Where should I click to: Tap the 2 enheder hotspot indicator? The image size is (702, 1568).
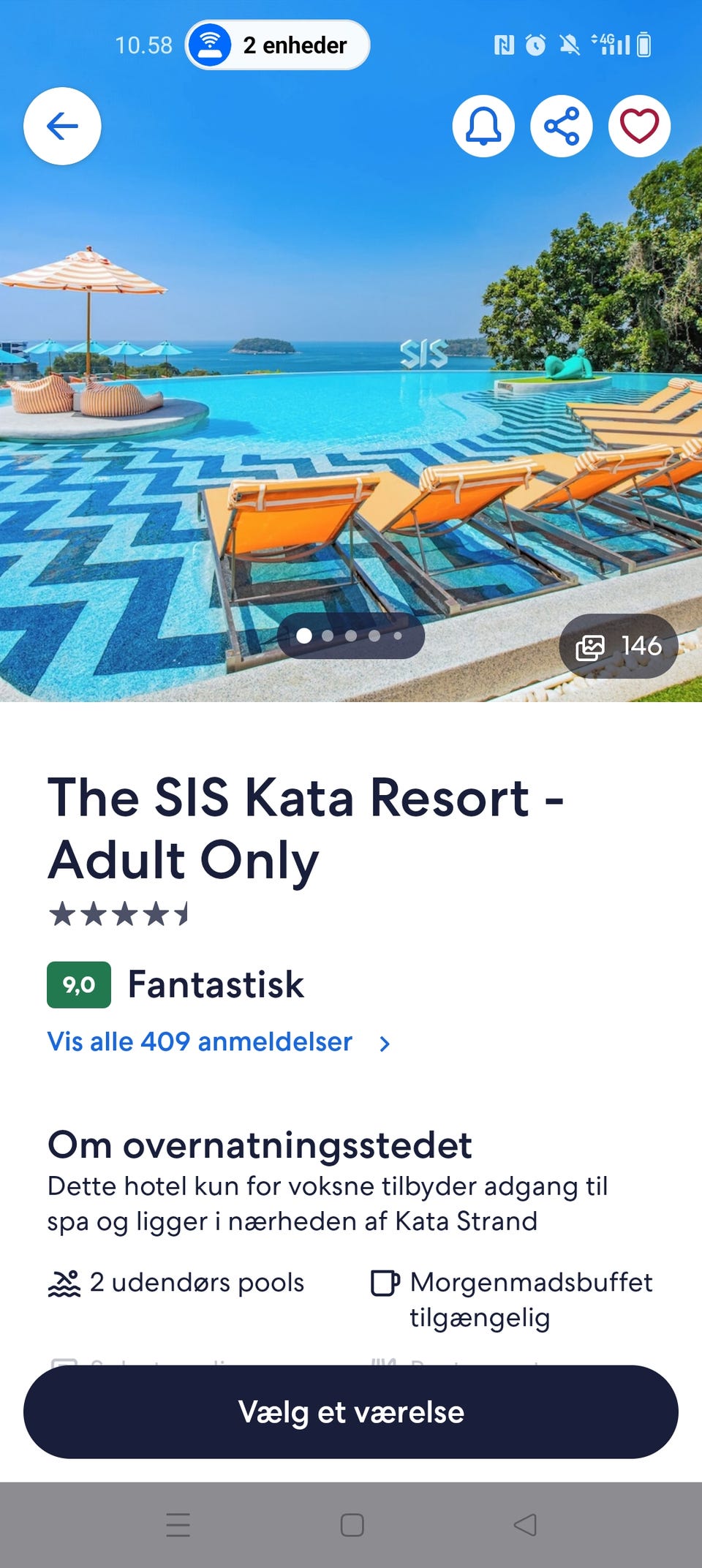click(278, 45)
